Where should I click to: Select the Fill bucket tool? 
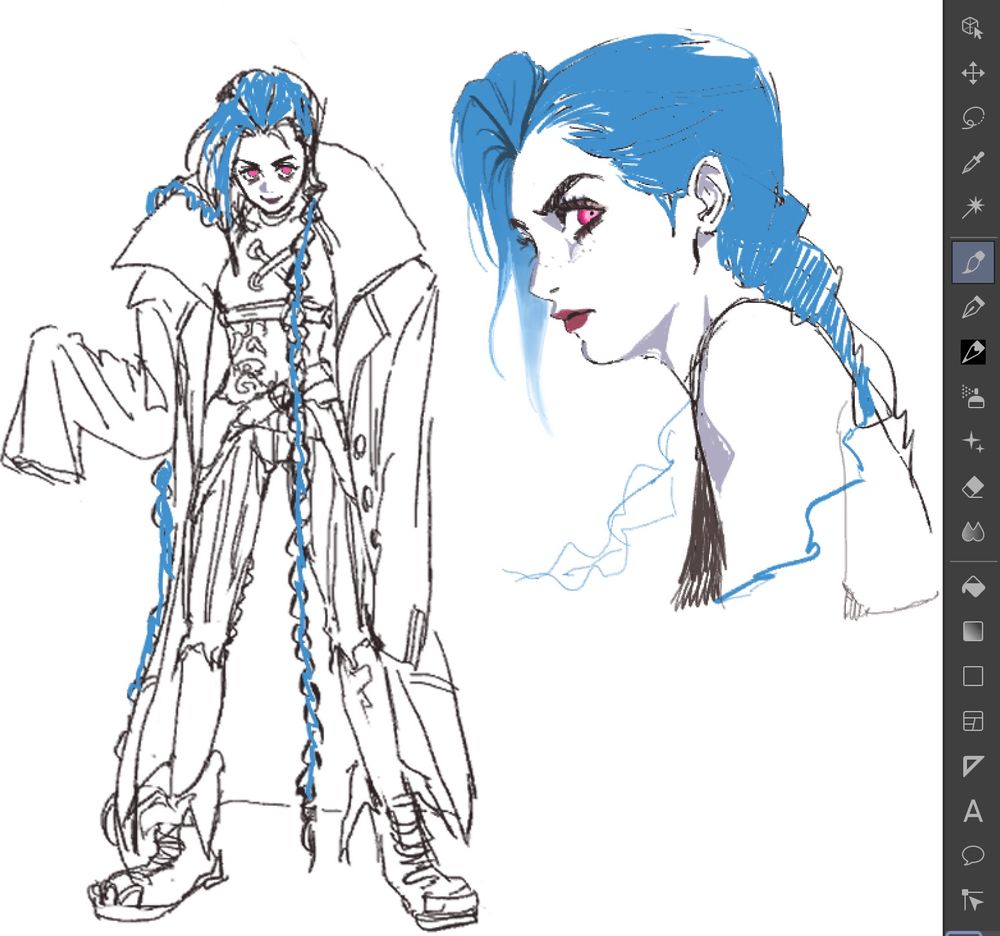972,587
